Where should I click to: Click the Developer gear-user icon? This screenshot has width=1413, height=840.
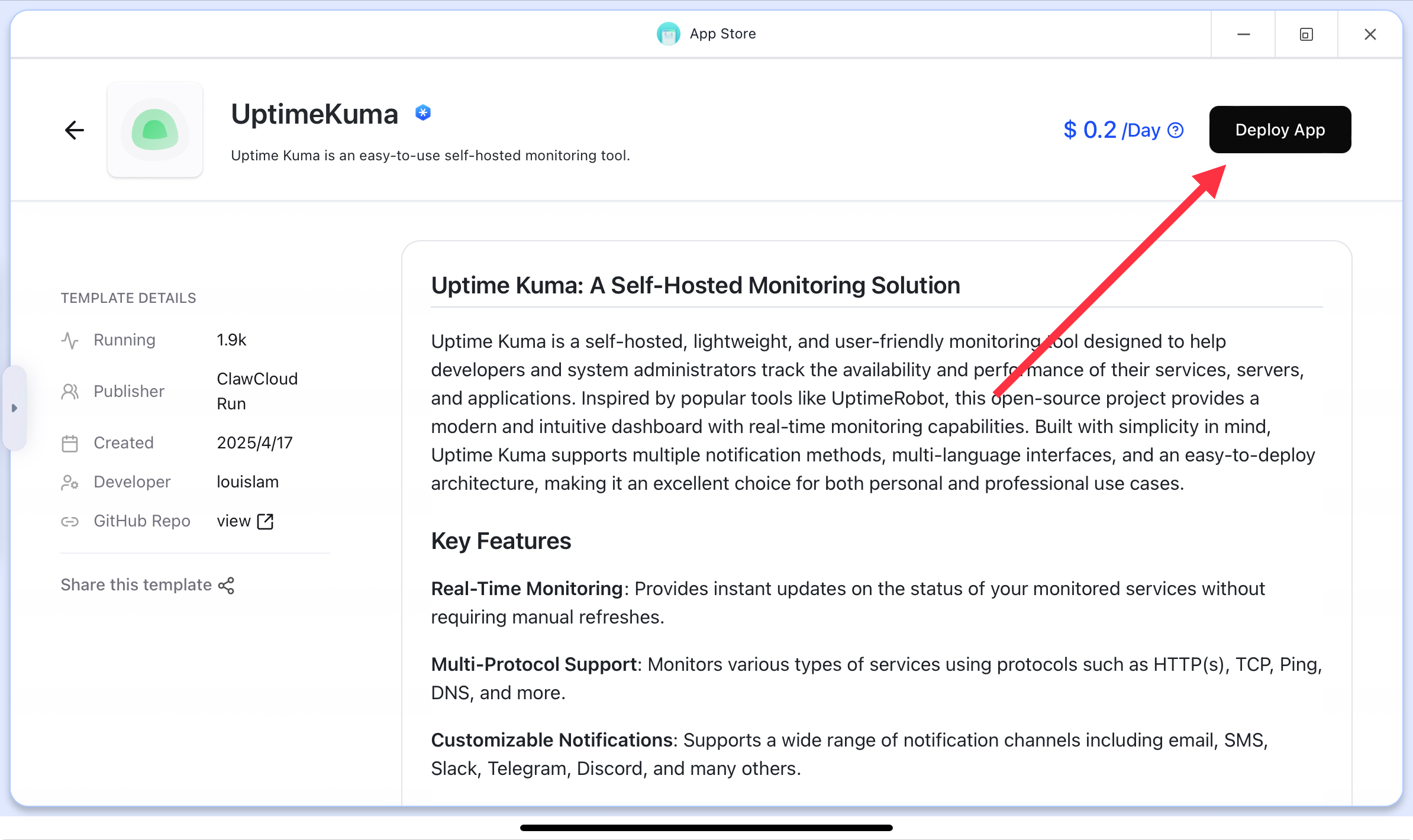coord(70,482)
